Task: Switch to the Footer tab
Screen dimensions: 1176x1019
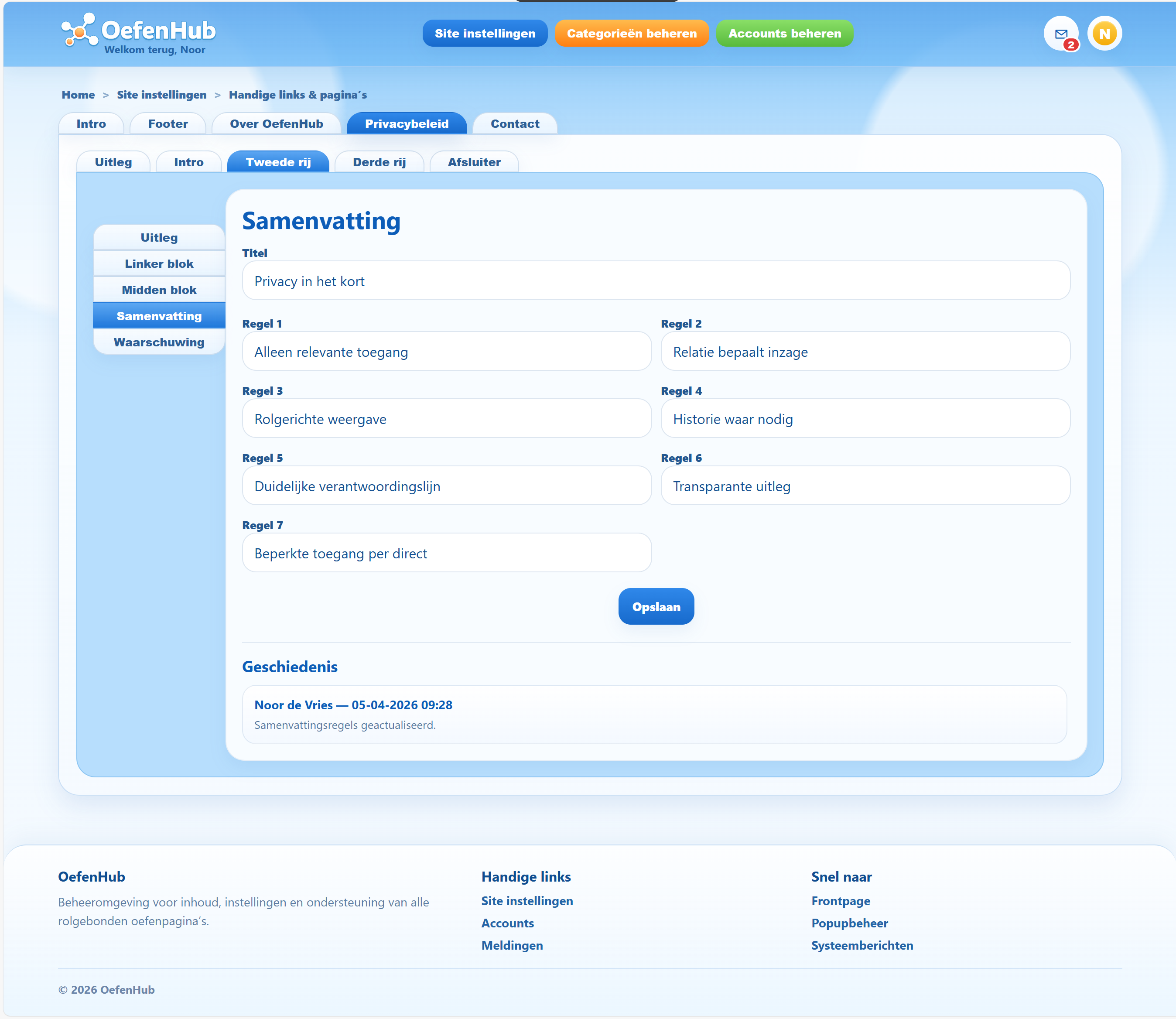Action: pyautogui.click(x=168, y=124)
